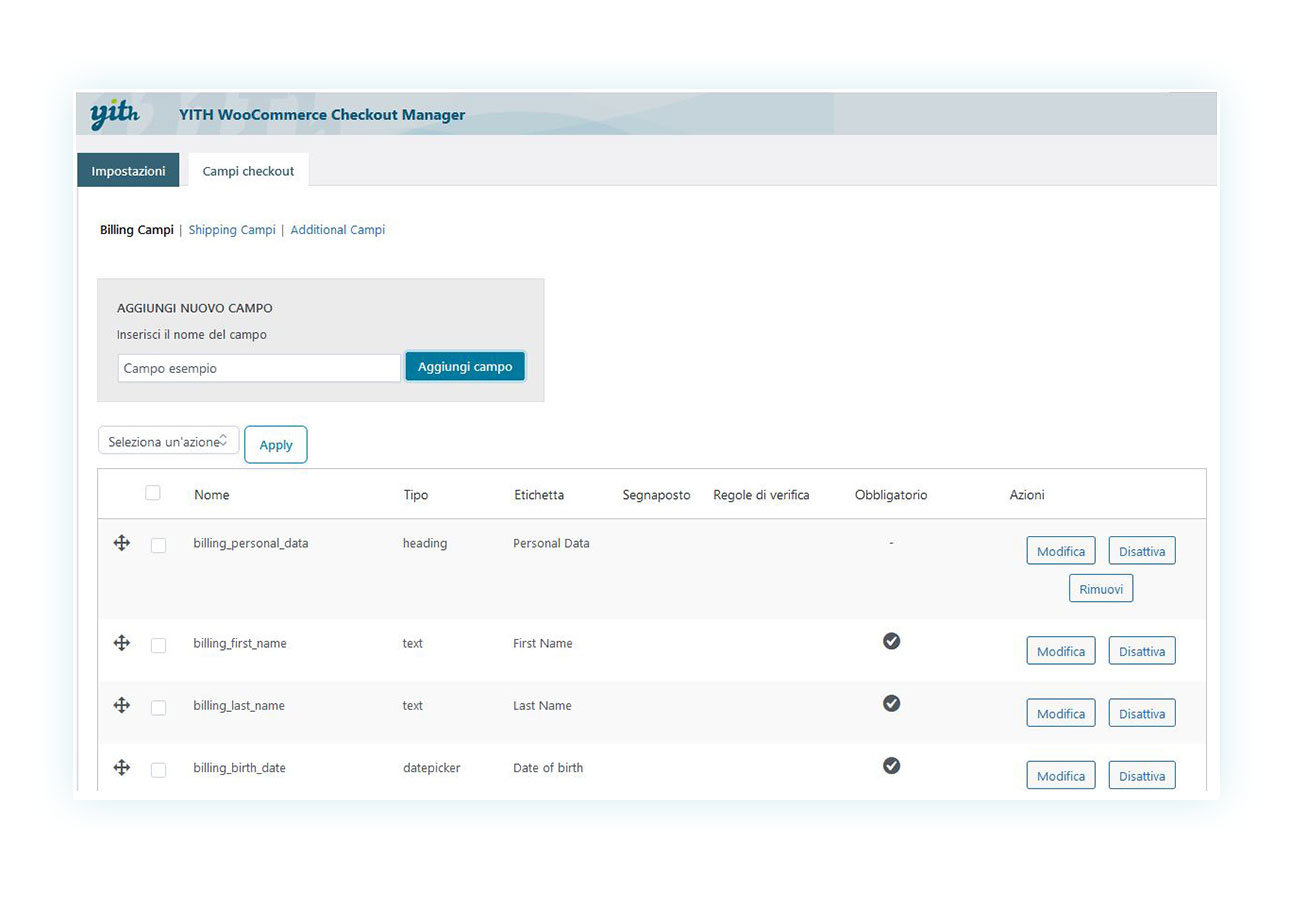Click the datepicker type cell

point(432,767)
